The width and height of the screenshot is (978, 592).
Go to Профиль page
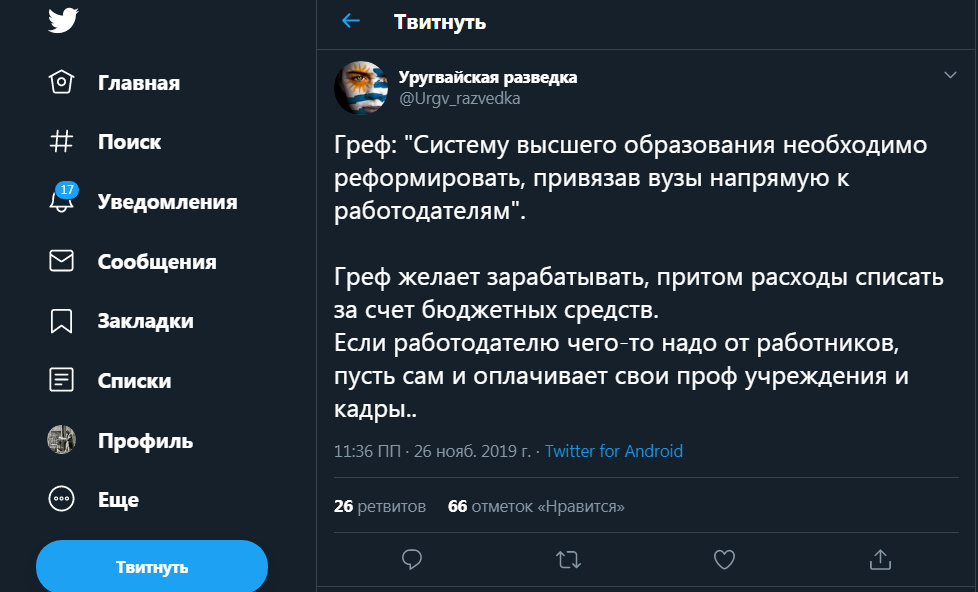[145, 440]
